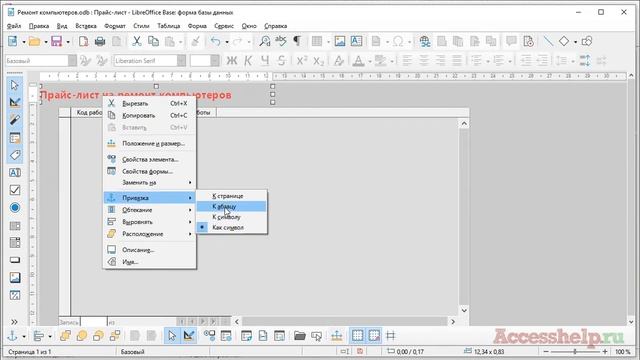The height and width of the screenshot is (360, 640).
Task: Toggle formatting marks pilcrow icon
Action: pyautogui.click(x=297, y=41)
